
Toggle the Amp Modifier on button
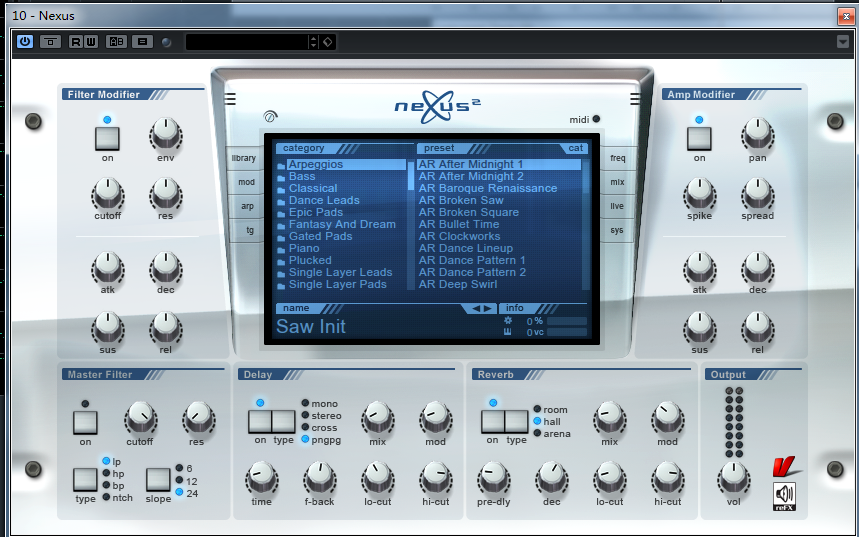[700, 139]
